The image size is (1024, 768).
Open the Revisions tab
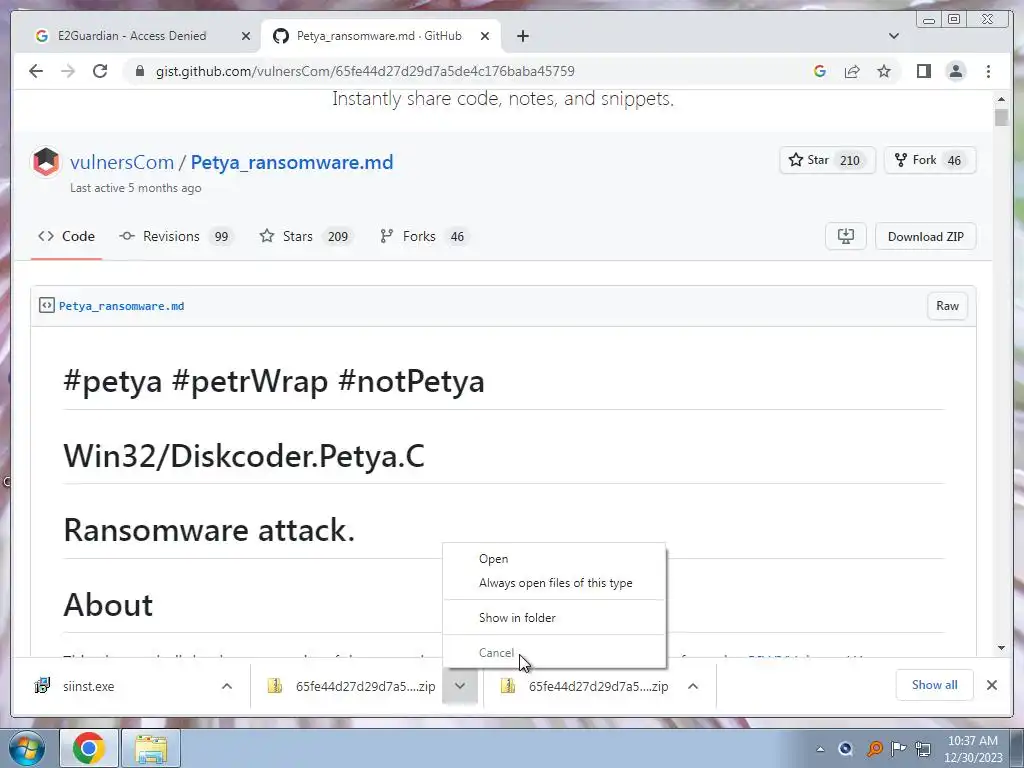pyautogui.click(x=176, y=236)
